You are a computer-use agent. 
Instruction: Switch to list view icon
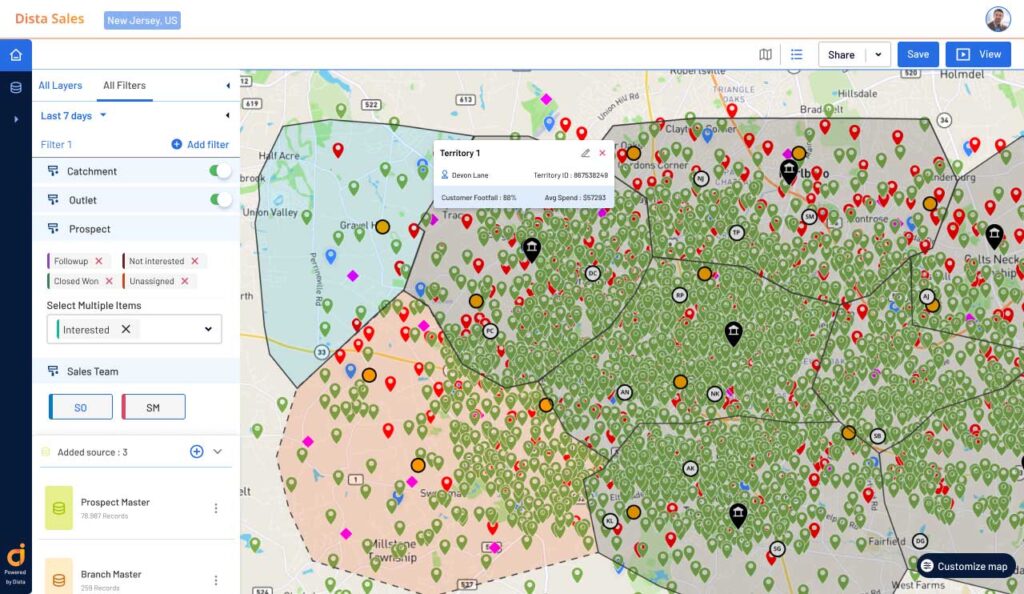[796, 55]
